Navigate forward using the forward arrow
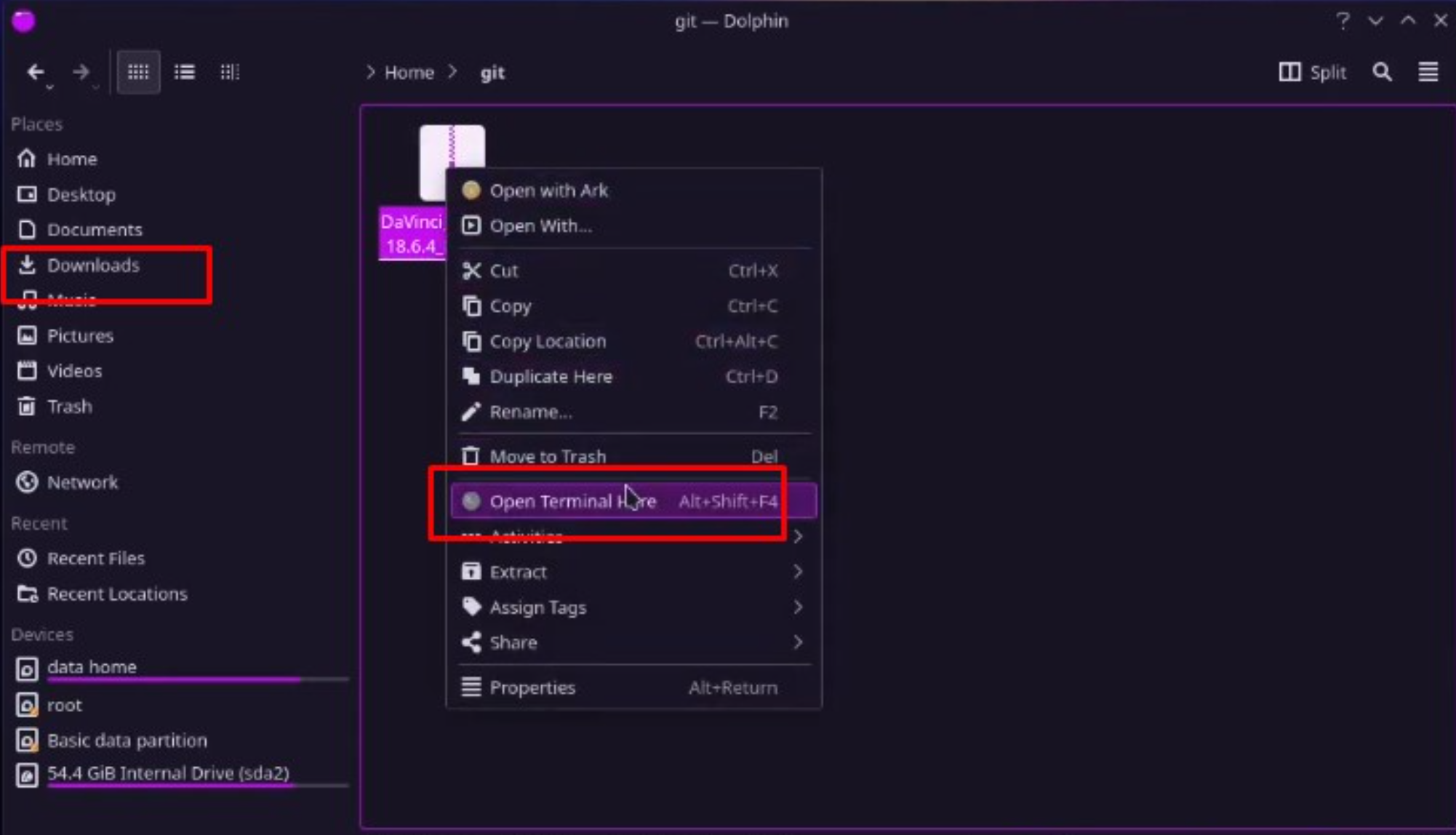The width and height of the screenshot is (1456, 835). (x=81, y=71)
